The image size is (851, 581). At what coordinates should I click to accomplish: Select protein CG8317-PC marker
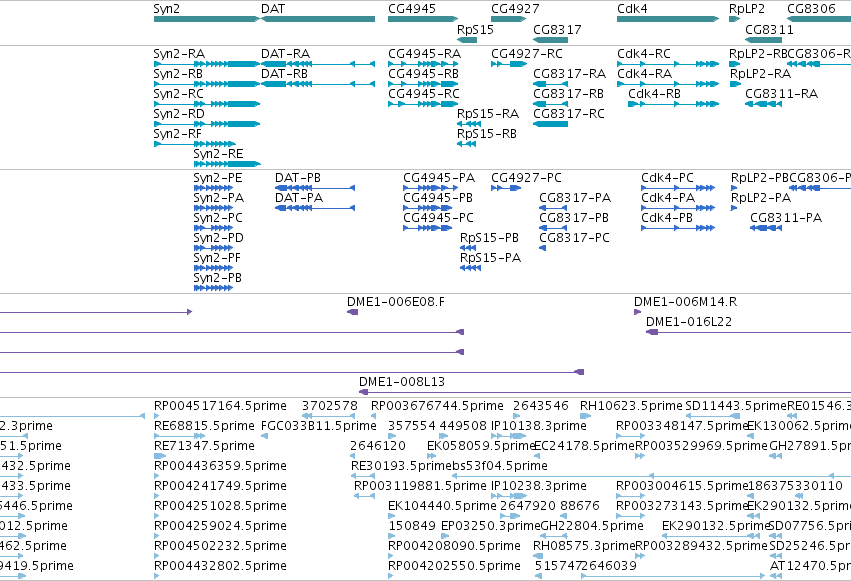(x=542, y=248)
